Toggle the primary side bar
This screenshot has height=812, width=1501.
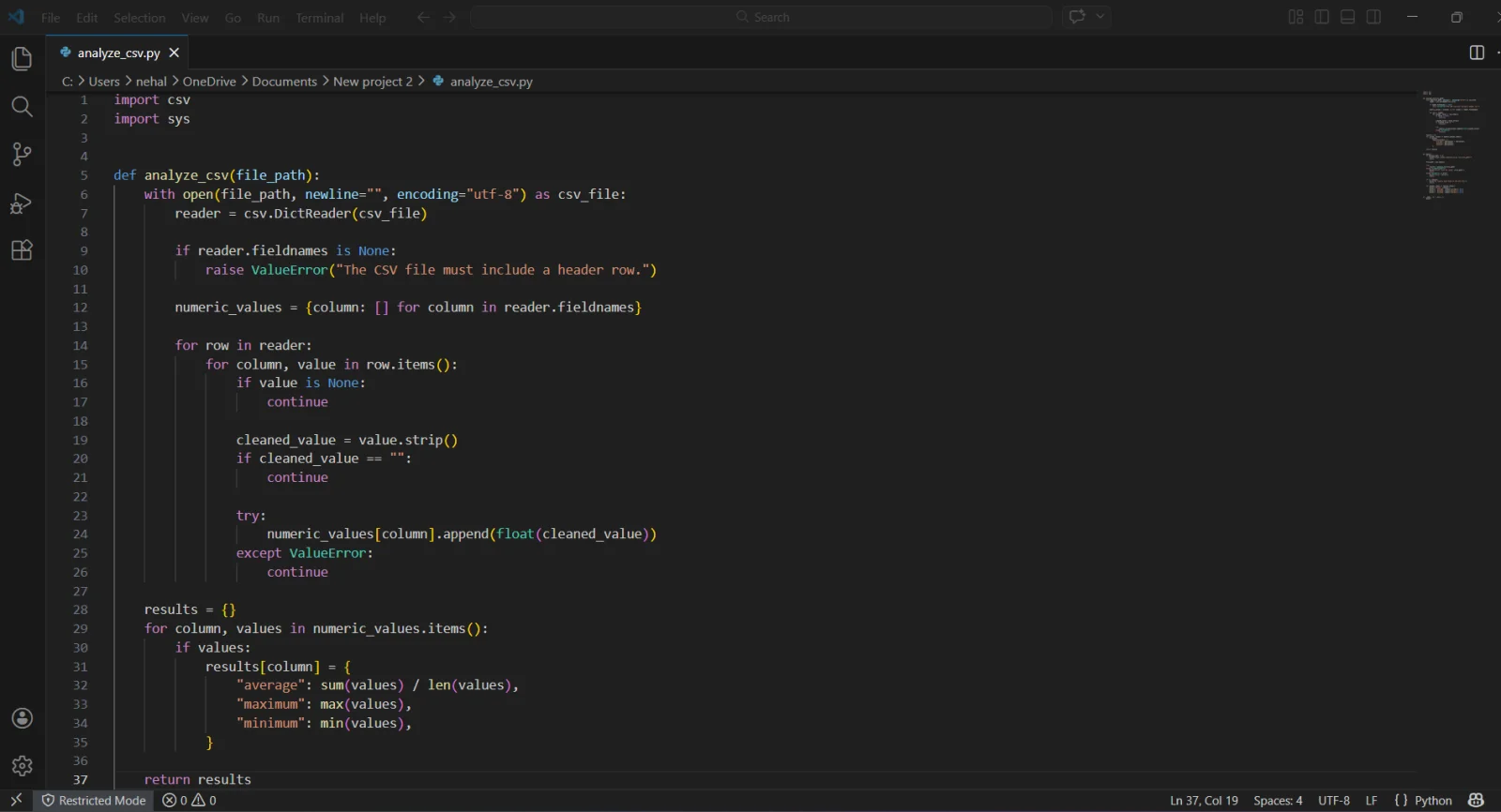tap(1322, 17)
